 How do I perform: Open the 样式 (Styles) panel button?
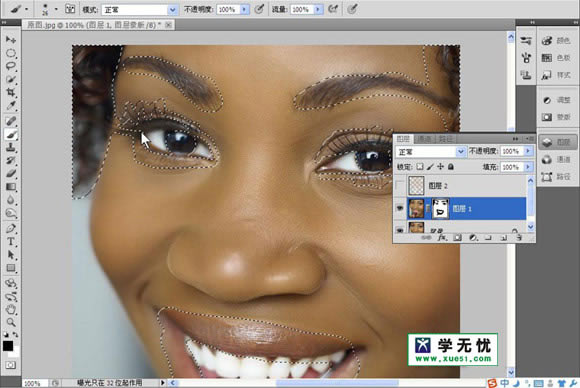click(557, 75)
